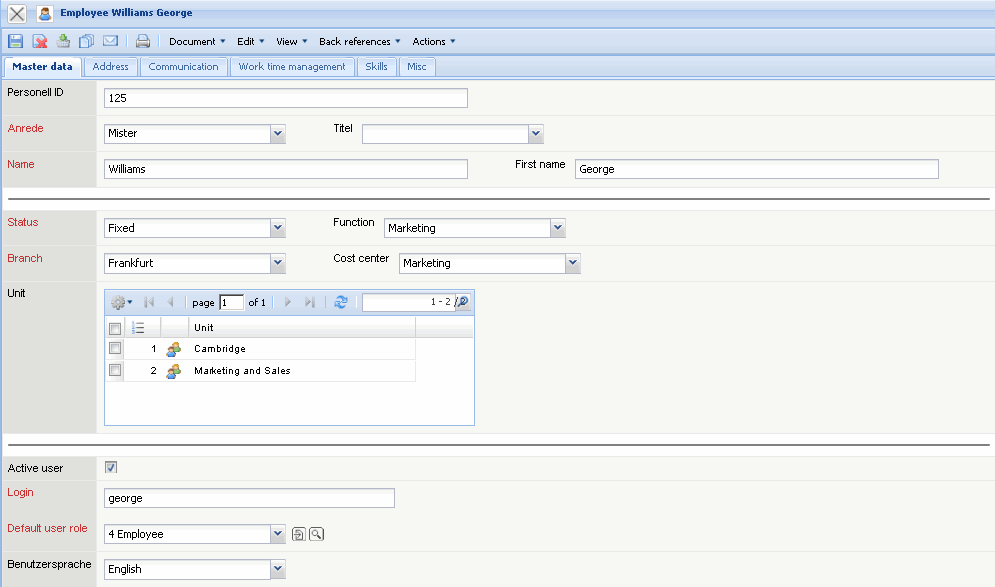Switch to the Work time management tab
The image size is (995, 587).
click(x=292, y=67)
